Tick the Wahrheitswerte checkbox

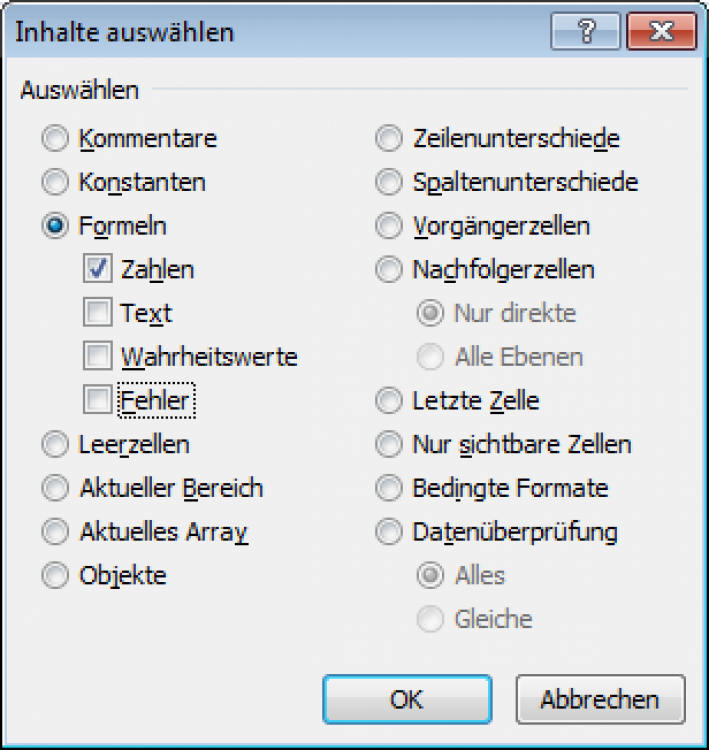coord(98,356)
